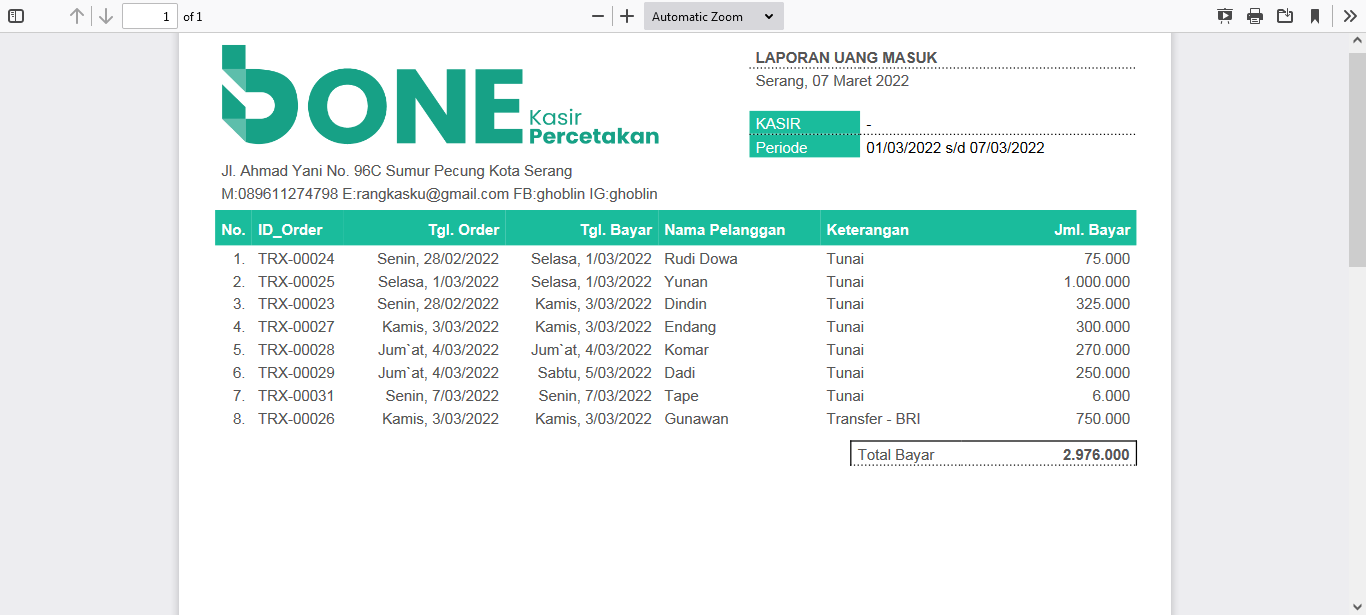
Task: Click the amount 270.000
Action: coord(1103,350)
